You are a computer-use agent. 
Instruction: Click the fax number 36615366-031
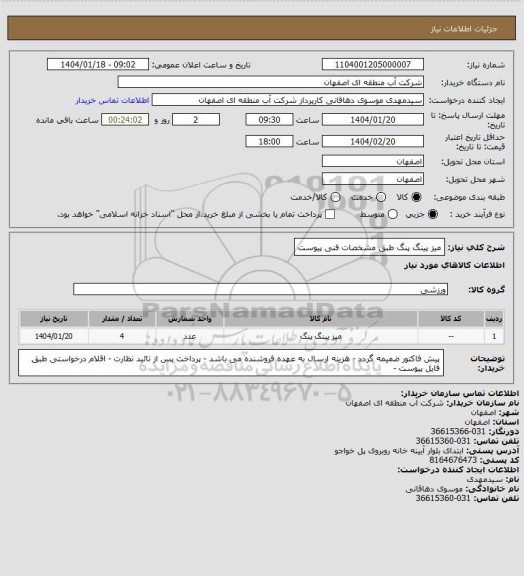(x=458, y=431)
